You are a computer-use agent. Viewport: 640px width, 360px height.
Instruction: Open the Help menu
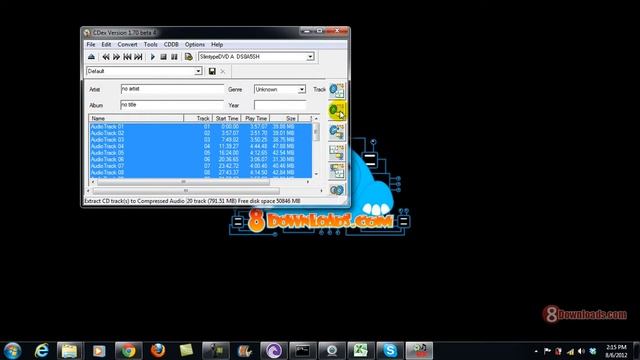(x=217, y=44)
